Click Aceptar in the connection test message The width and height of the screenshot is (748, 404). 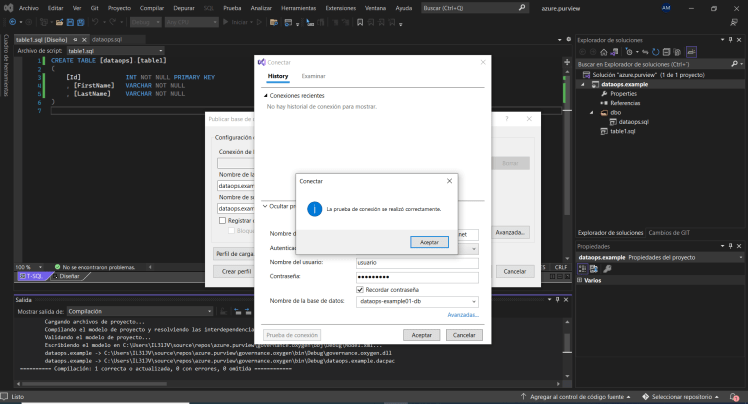[429, 242]
